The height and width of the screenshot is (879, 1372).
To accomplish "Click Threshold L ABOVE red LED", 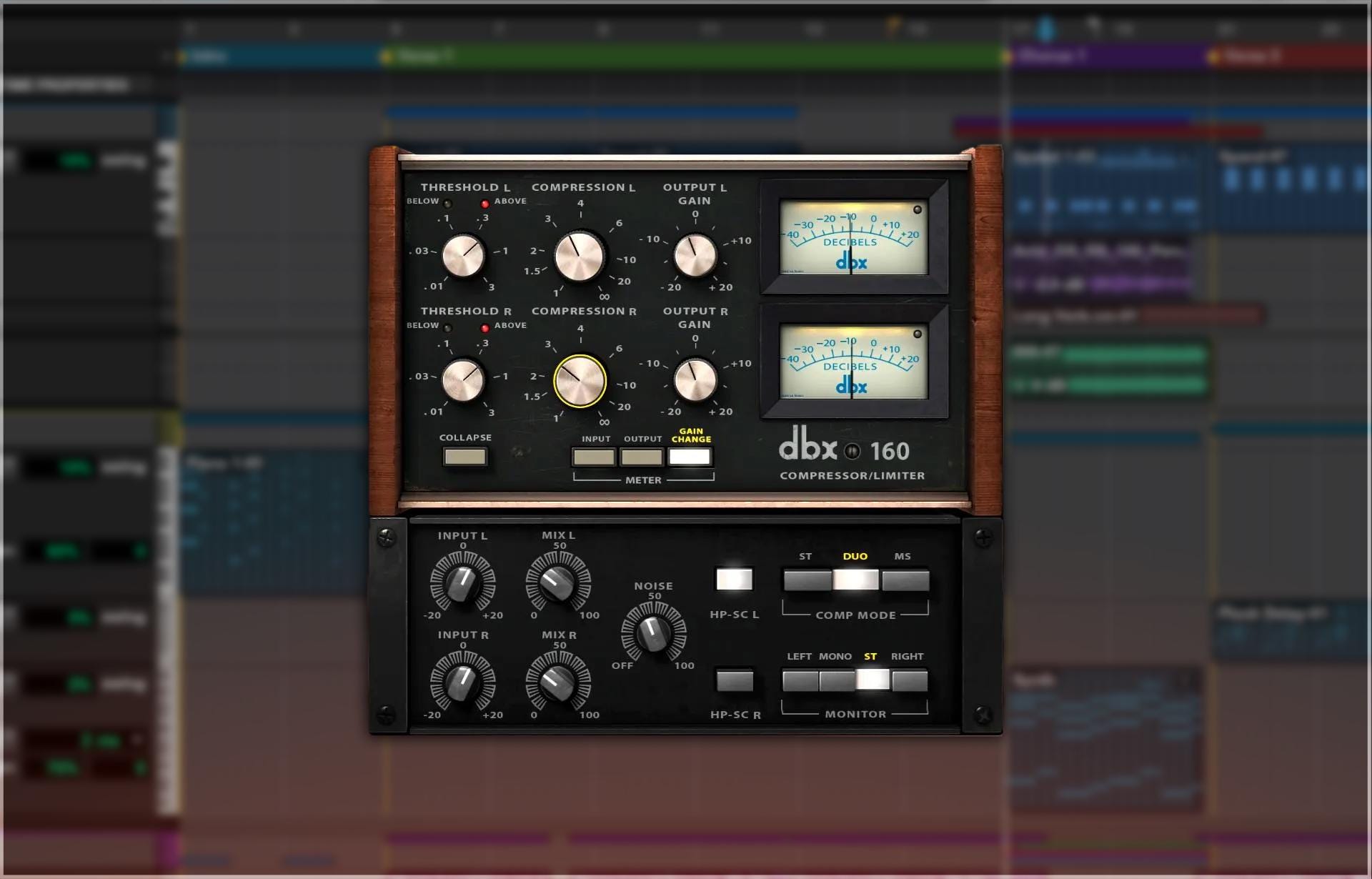I will [485, 204].
